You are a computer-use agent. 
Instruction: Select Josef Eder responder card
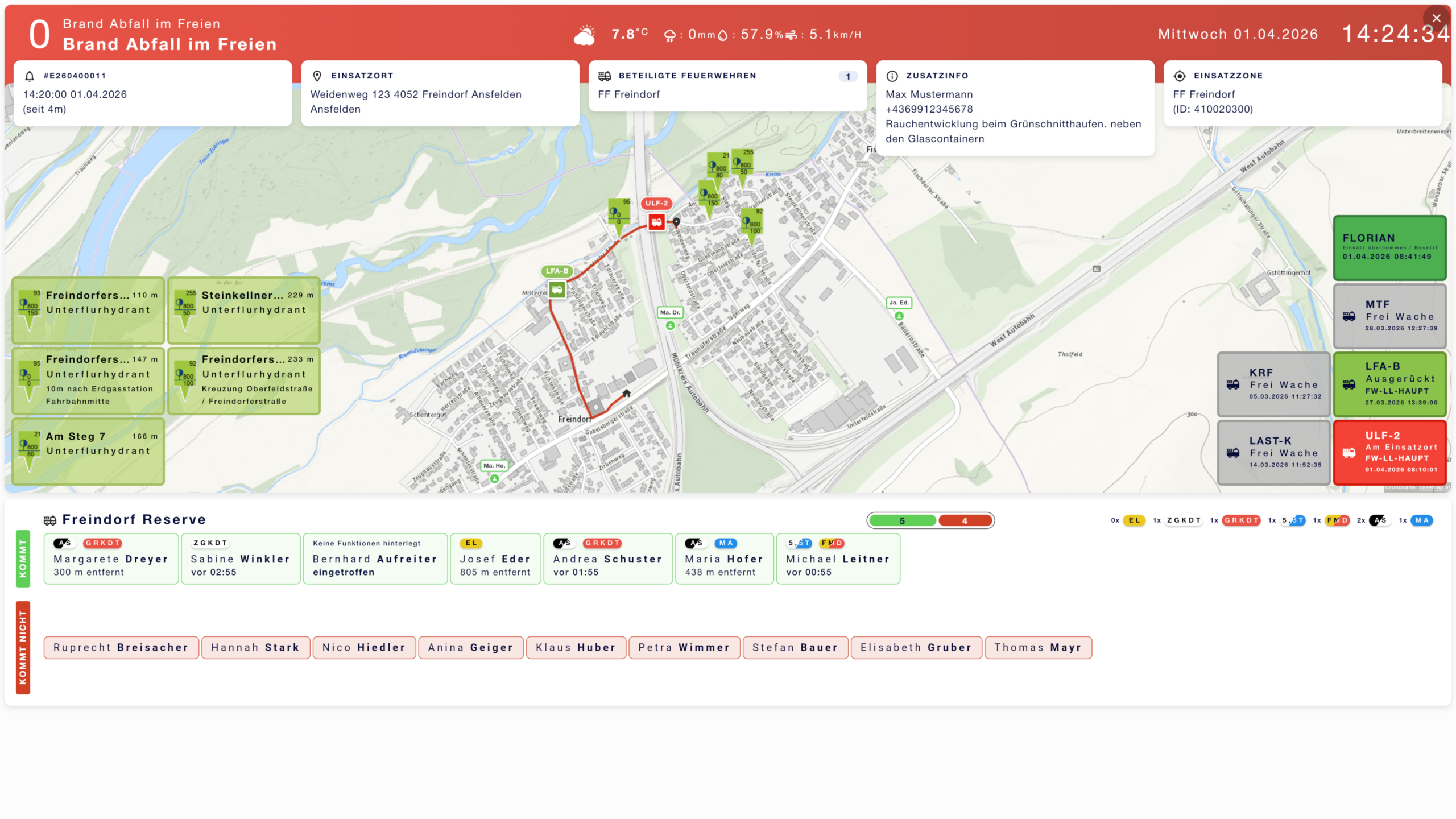[x=495, y=559]
